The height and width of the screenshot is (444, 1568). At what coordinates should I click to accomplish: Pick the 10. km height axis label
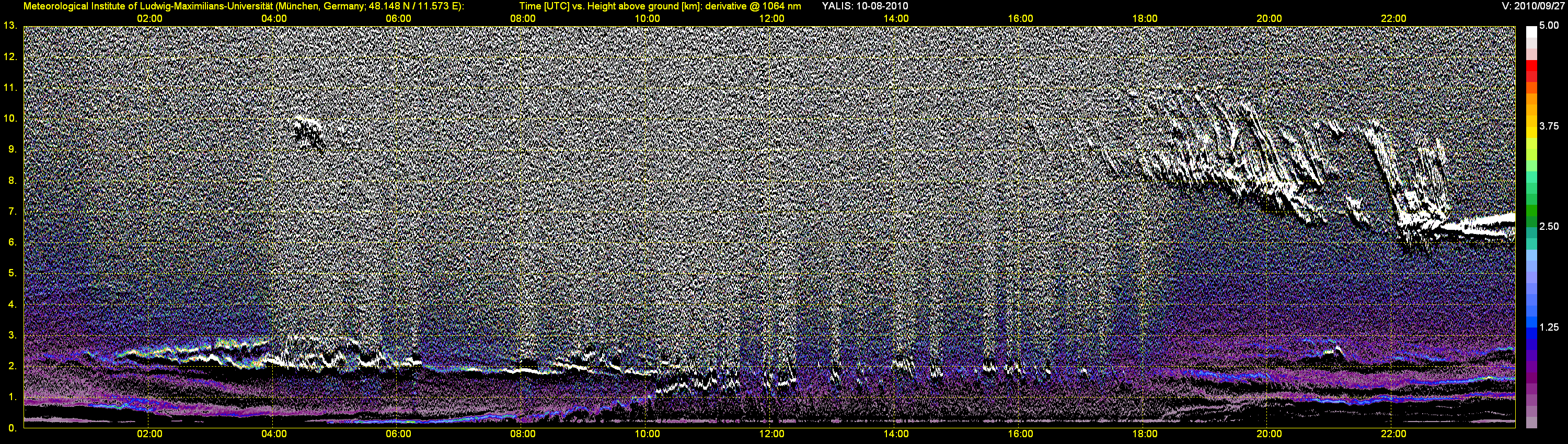(x=10, y=118)
